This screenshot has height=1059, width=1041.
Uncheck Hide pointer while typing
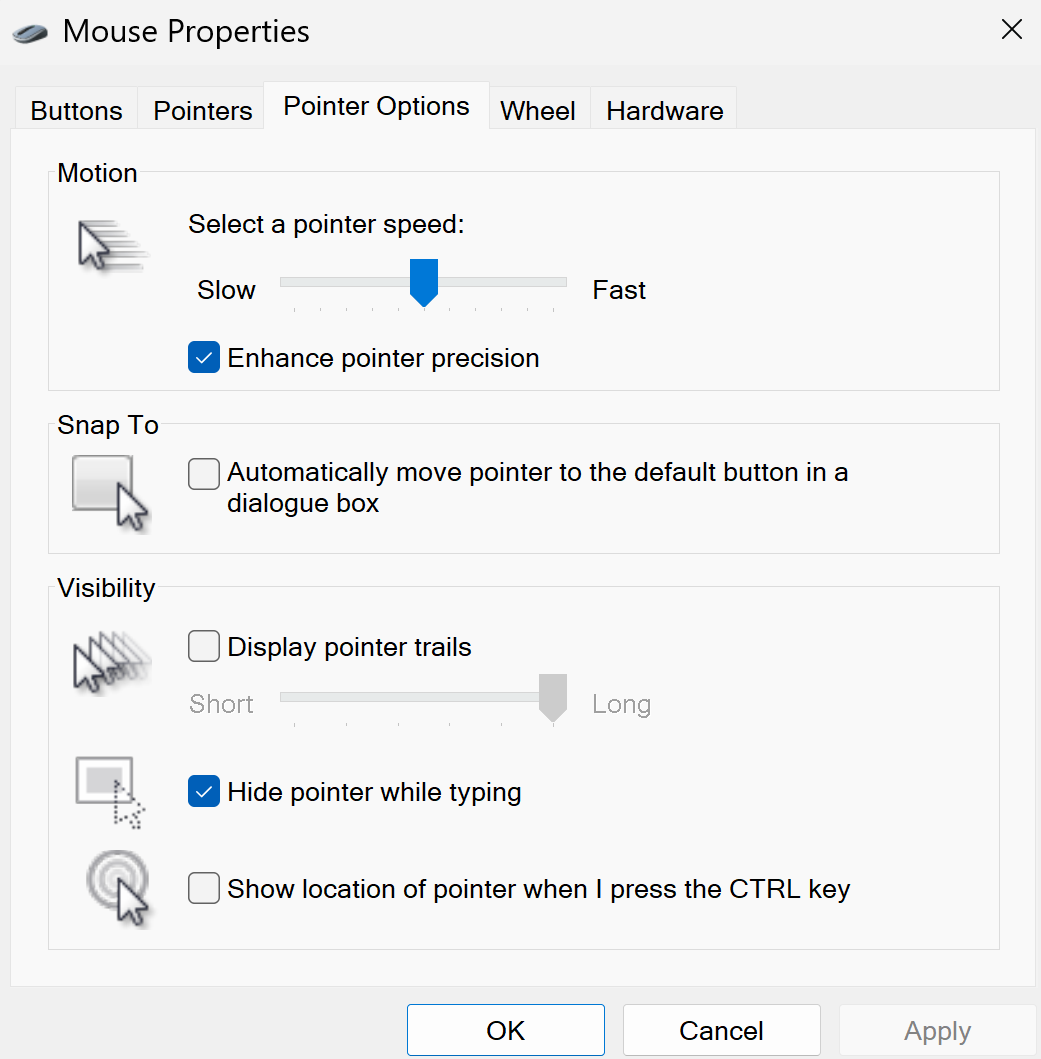203,792
